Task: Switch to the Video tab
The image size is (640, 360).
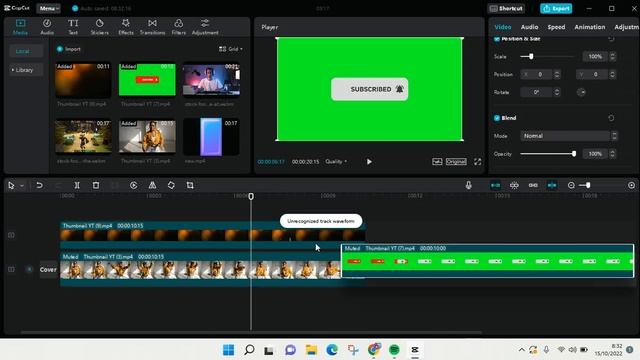Action: pos(502,27)
